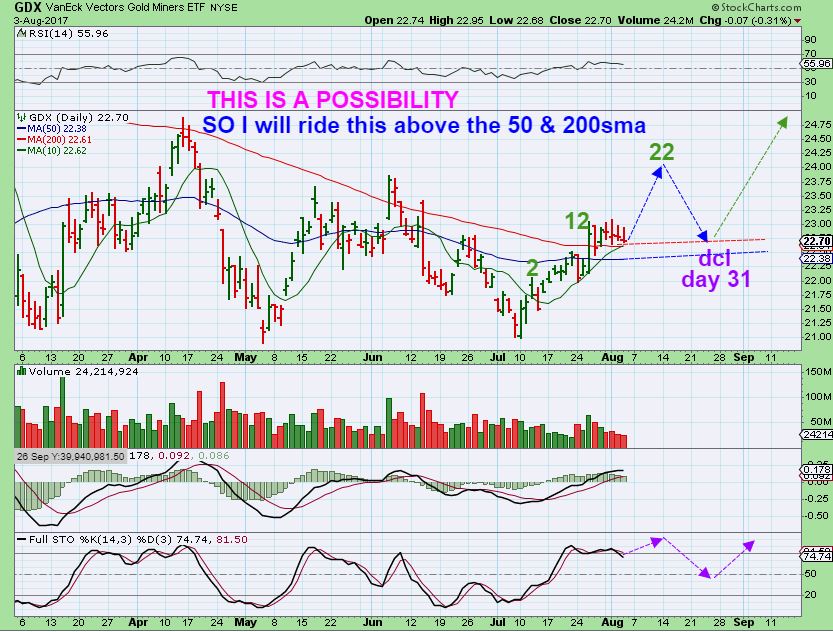Screen dimensions: 833x632
Task: Click Sep on the bottom stochastic date axis
Action: 743,622
